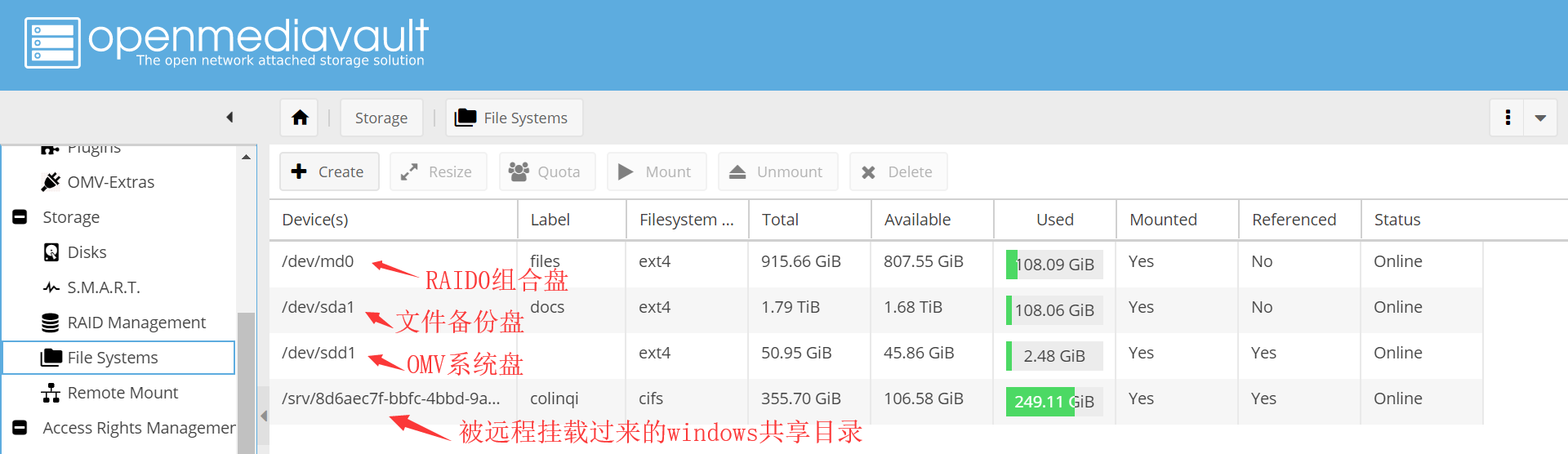Click the RAID Management database icon
The width and height of the screenshot is (1568, 454).
click(51, 323)
